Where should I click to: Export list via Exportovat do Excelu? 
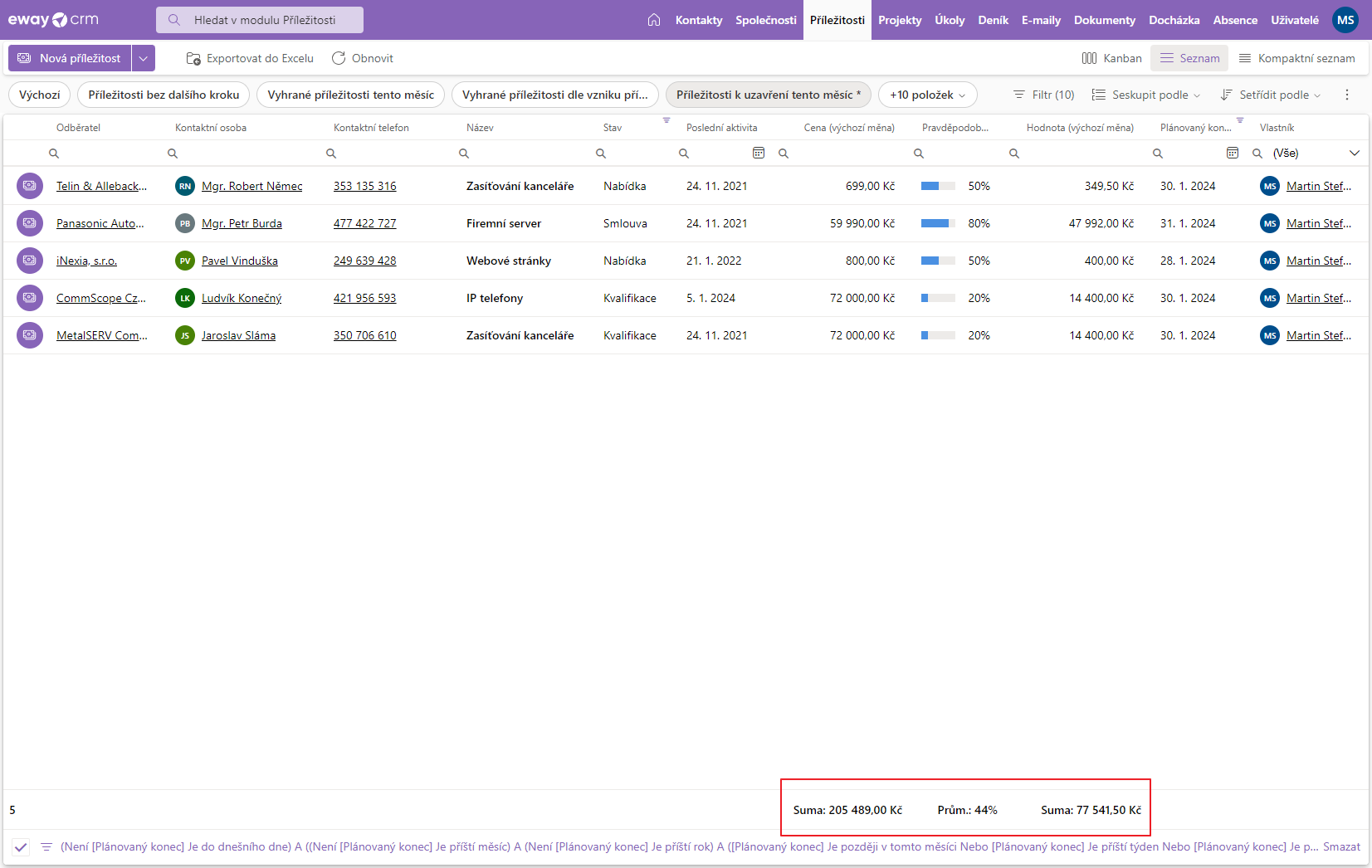(250, 58)
